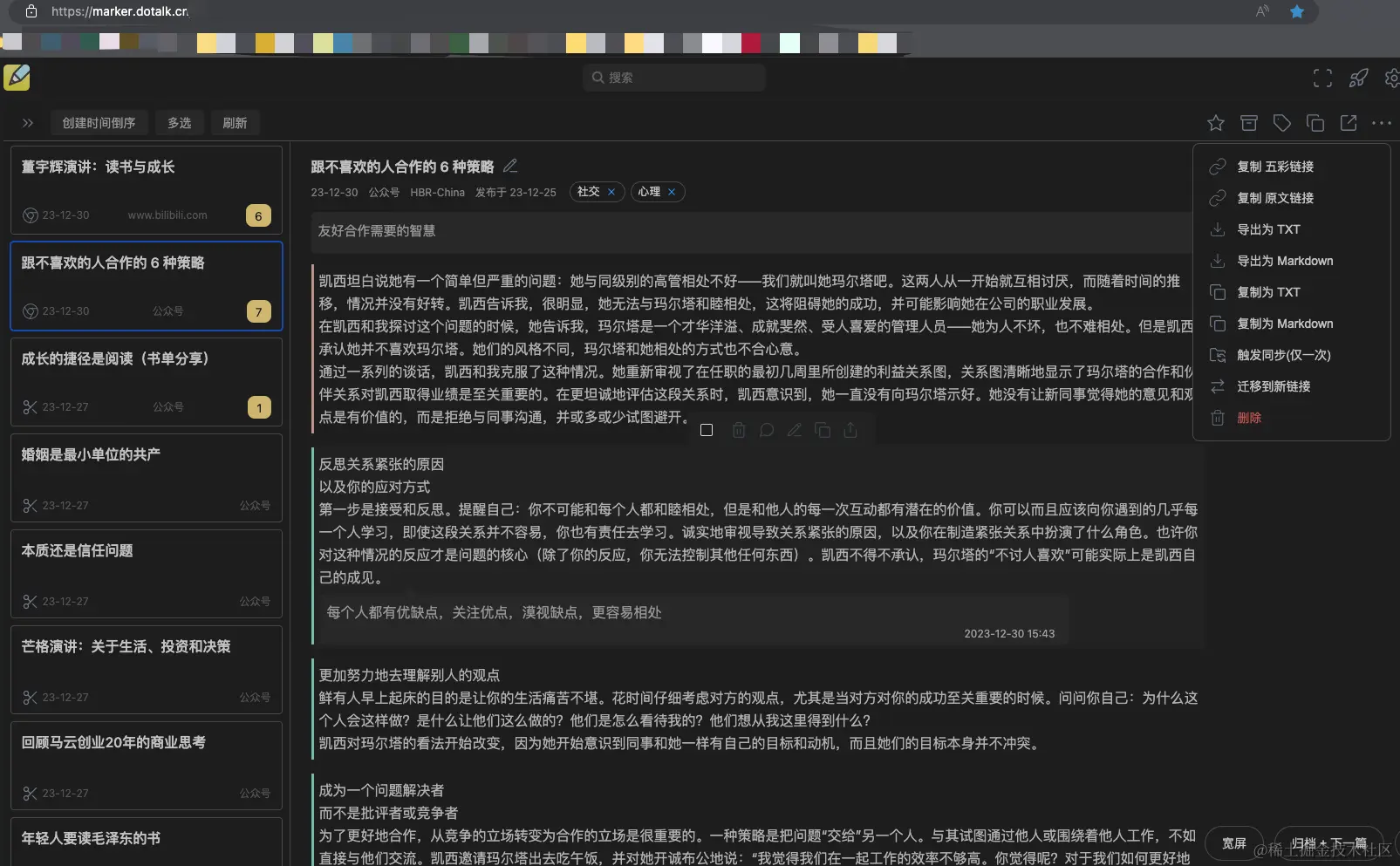
Task: Tick the highlight selection checkbox
Action: coord(707,430)
